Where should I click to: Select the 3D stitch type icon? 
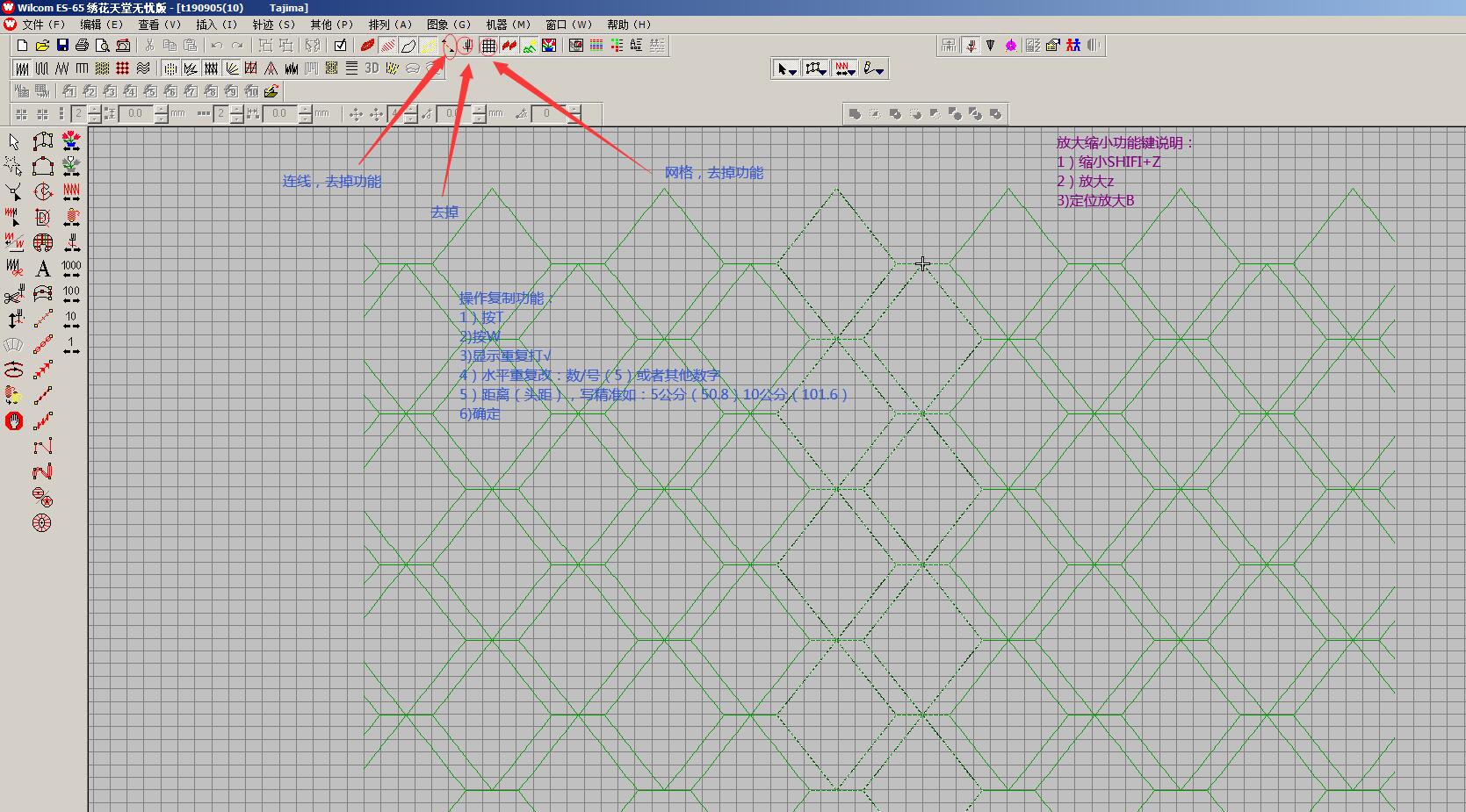[372, 68]
